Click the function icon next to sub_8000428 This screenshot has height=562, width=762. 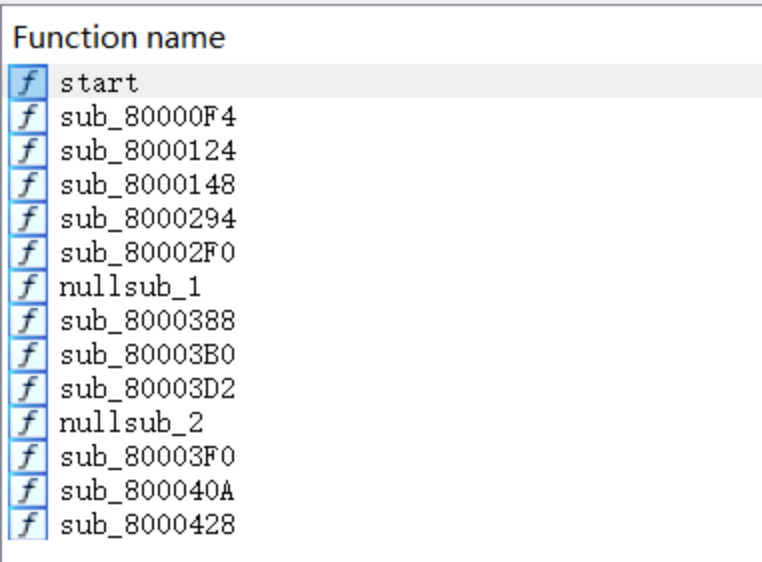(28, 524)
